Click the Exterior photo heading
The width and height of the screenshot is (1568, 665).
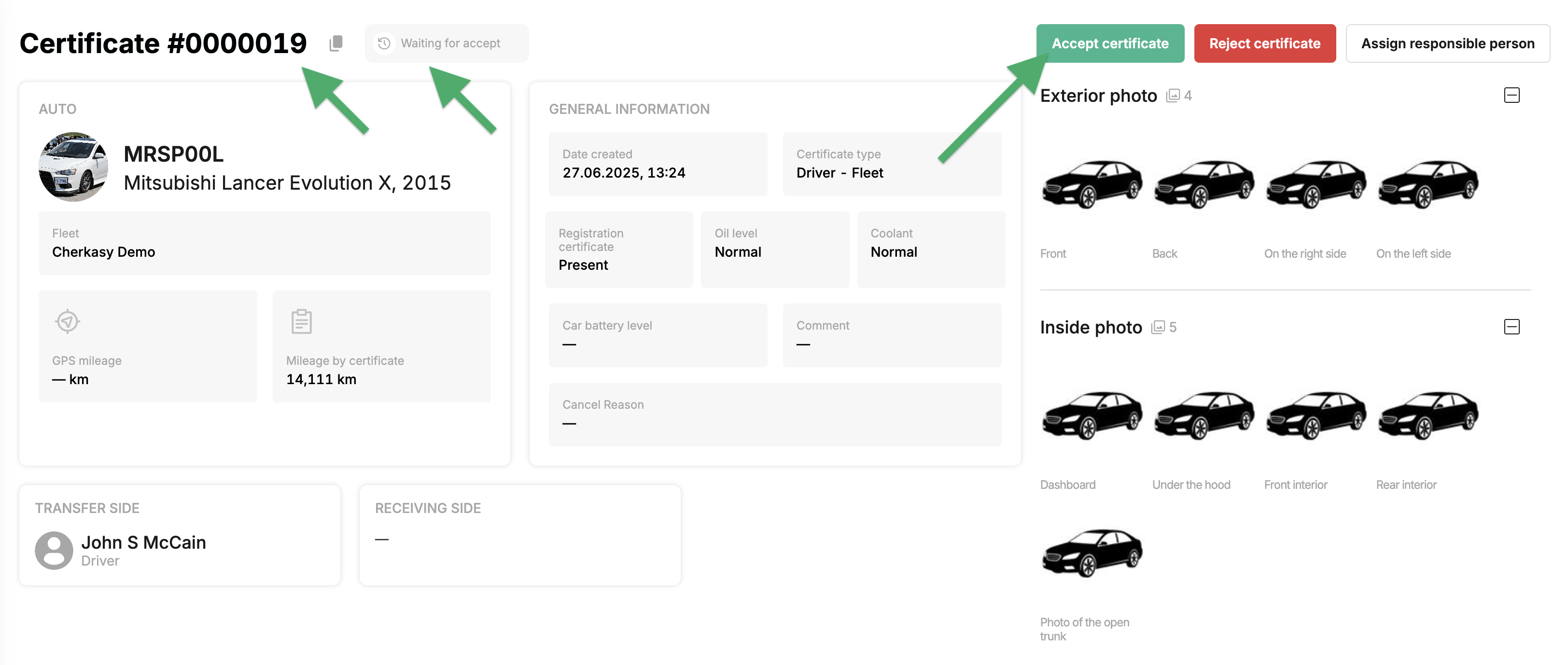(1098, 96)
